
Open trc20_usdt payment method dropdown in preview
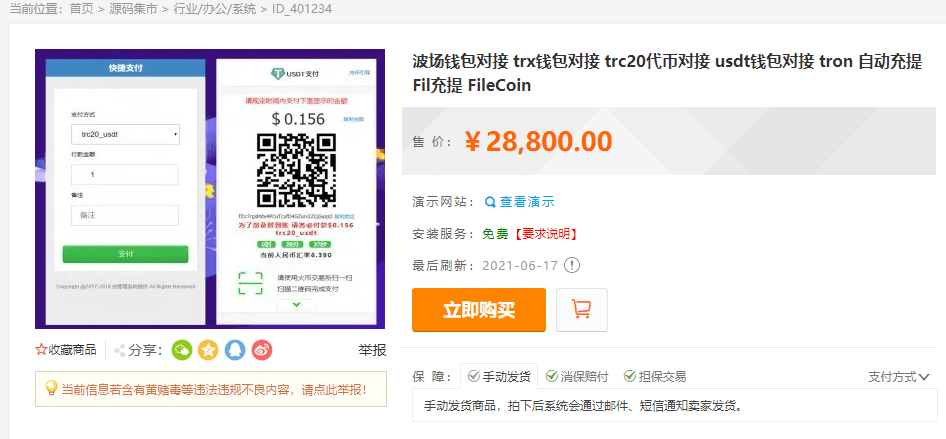(125, 134)
